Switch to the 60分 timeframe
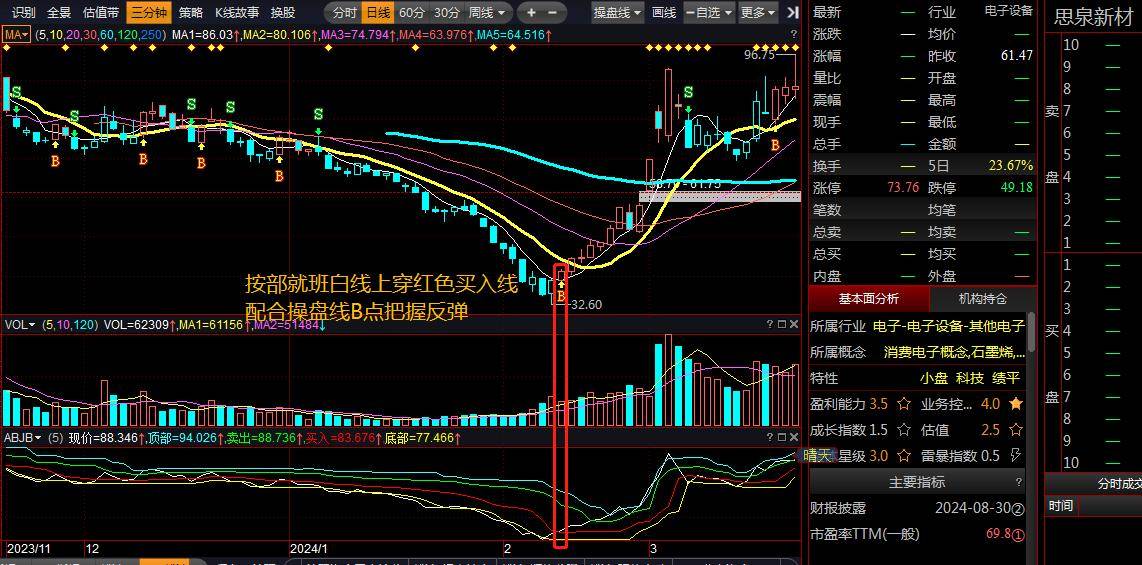This screenshot has width=1142, height=565. pos(411,12)
